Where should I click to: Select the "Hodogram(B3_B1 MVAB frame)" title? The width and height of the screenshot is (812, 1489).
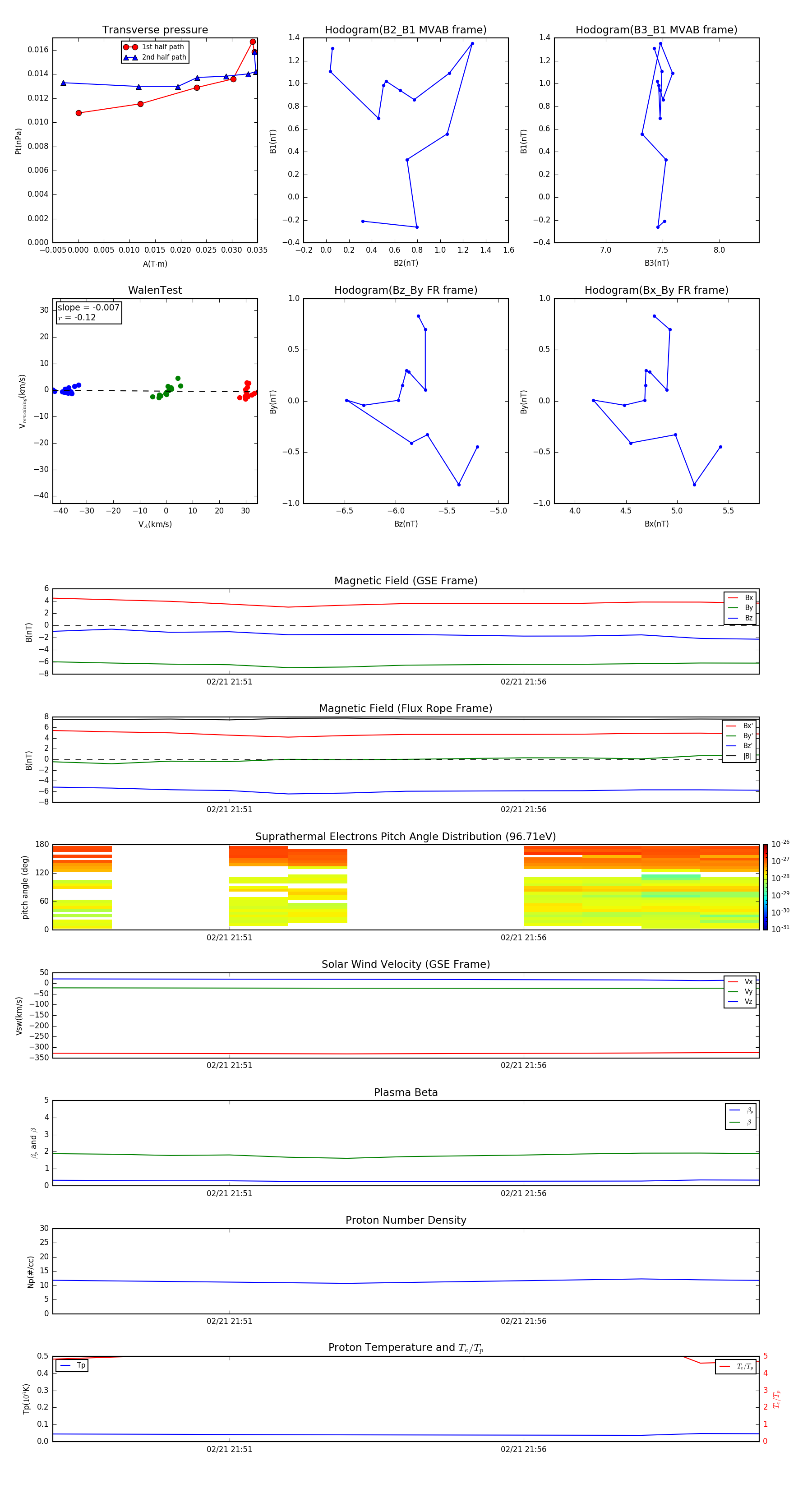656,30
